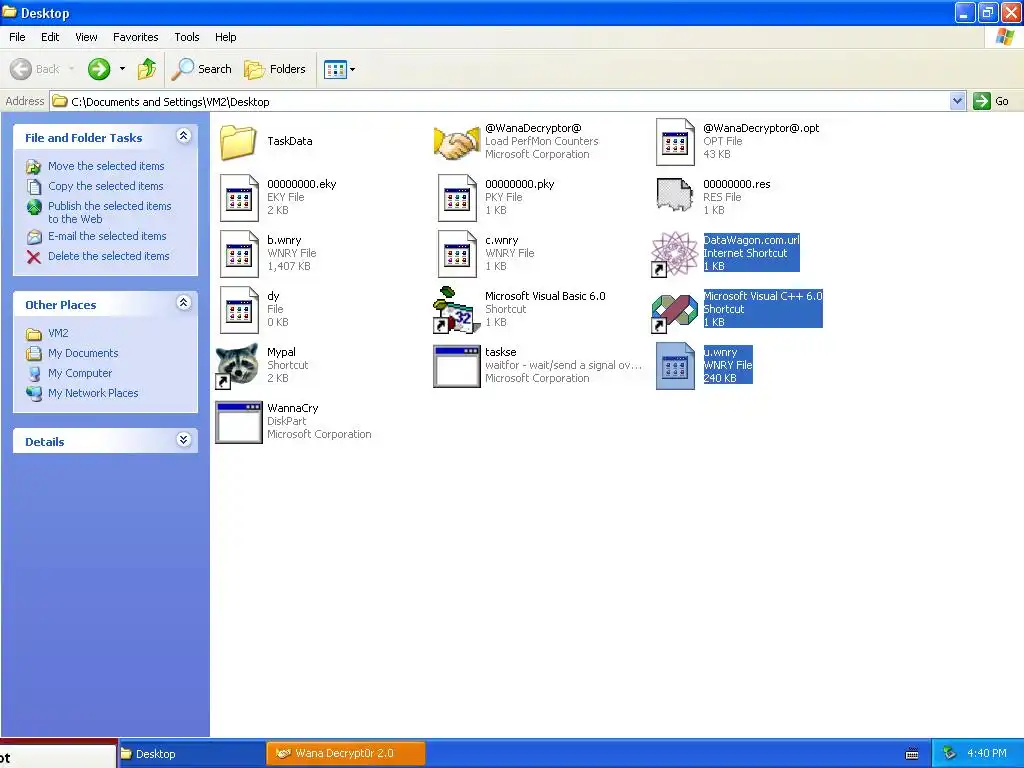
Task: Click the taskse file name
Action: click(x=500, y=352)
